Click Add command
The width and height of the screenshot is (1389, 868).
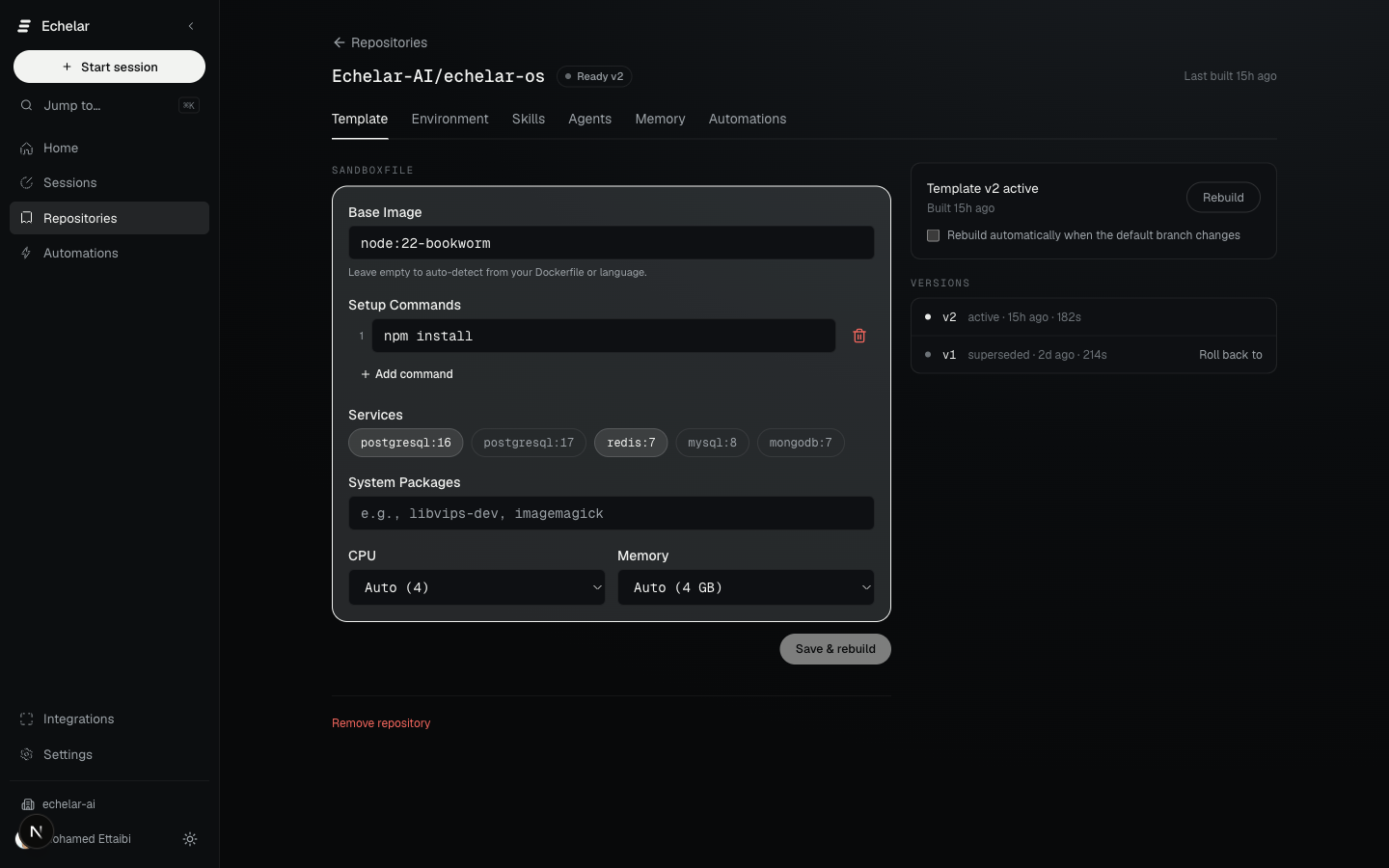(406, 374)
